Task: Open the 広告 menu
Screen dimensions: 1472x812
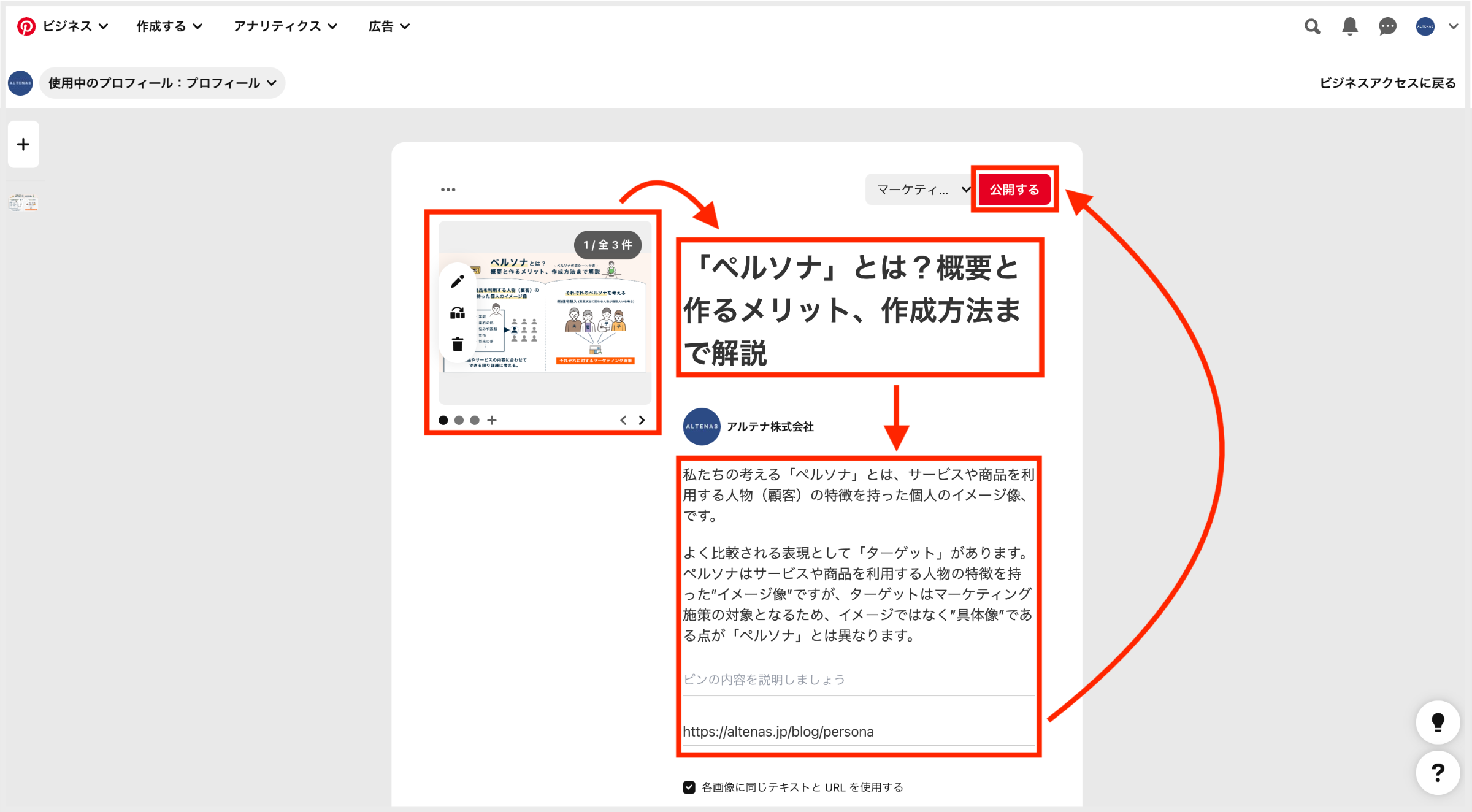Action: [389, 26]
